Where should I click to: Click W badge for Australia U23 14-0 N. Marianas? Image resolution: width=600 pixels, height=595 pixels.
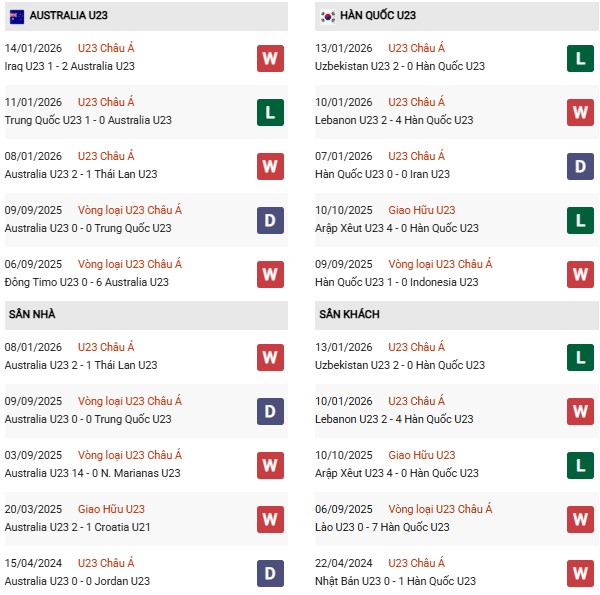[x=270, y=465]
